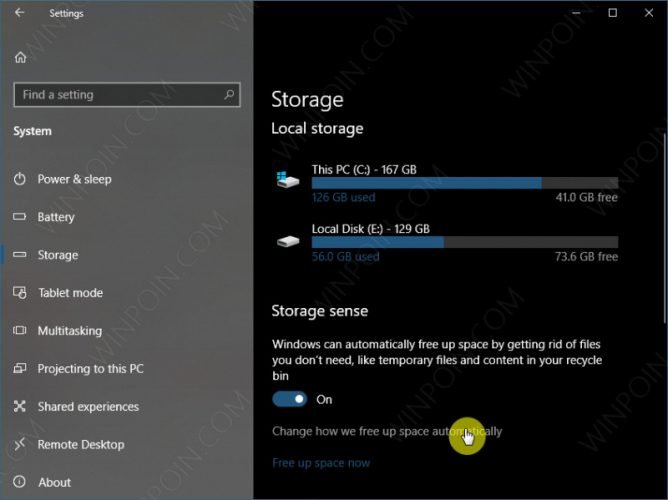This screenshot has height=500, width=668.
Task: Open the Storage settings page
Action: coord(58,255)
